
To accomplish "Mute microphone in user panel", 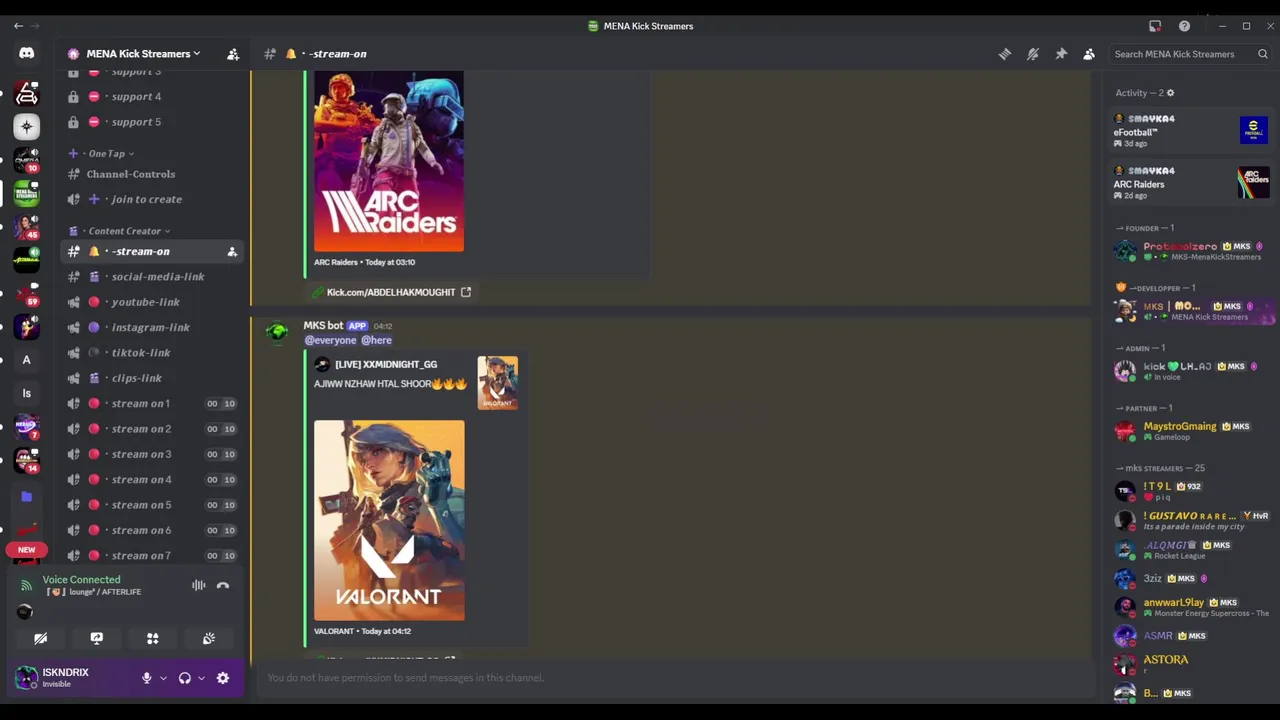I will [x=147, y=678].
